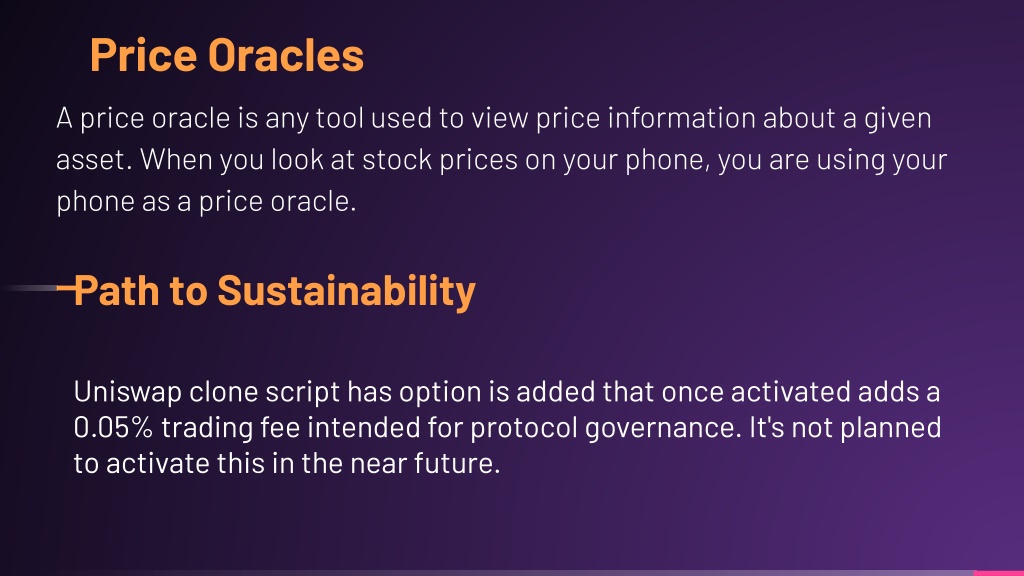The height and width of the screenshot is (576, 1024).
Task: Click the words 'It's not planned'
Action: (x=845, y=428)
